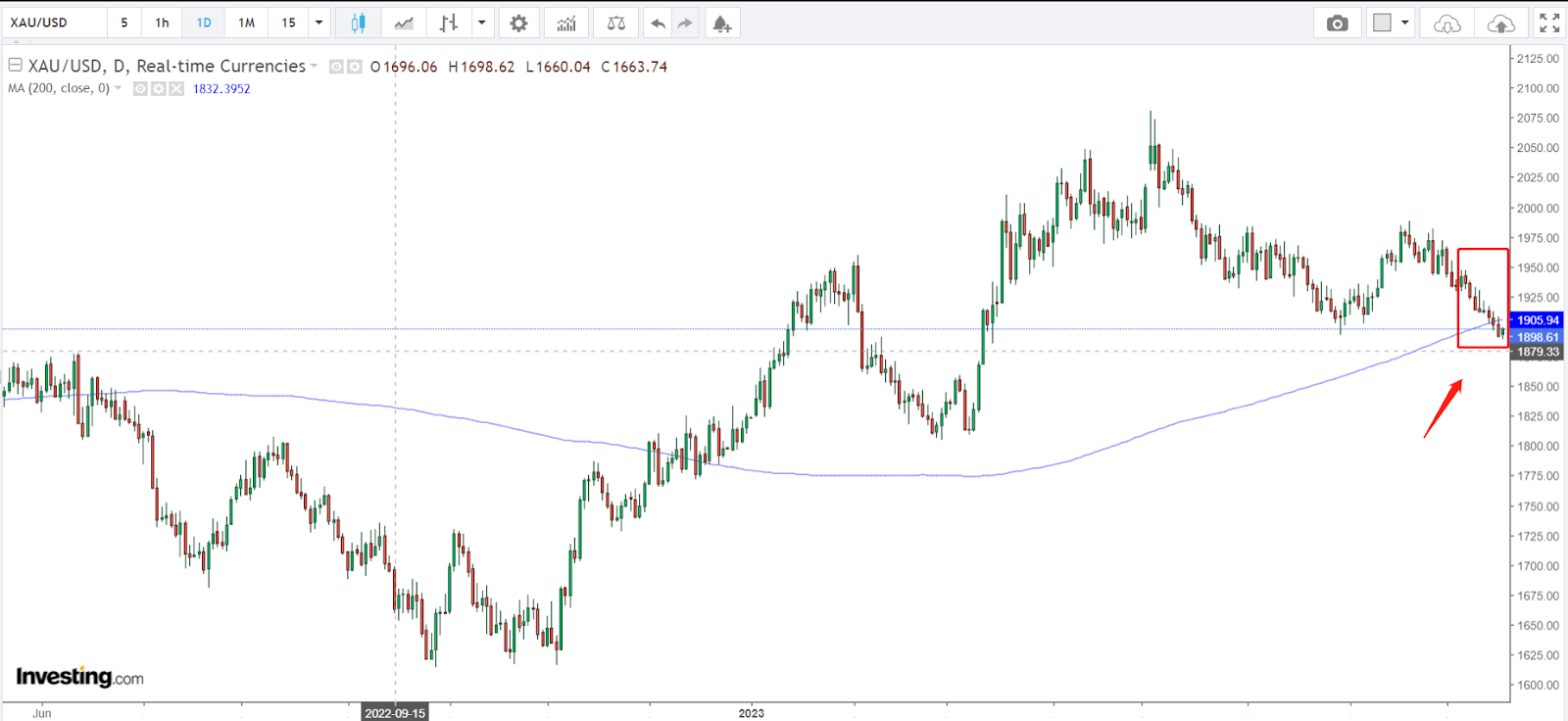Undo the last chart action
The width and height of the screenshot is (1568, 721).
pos(658,23)
